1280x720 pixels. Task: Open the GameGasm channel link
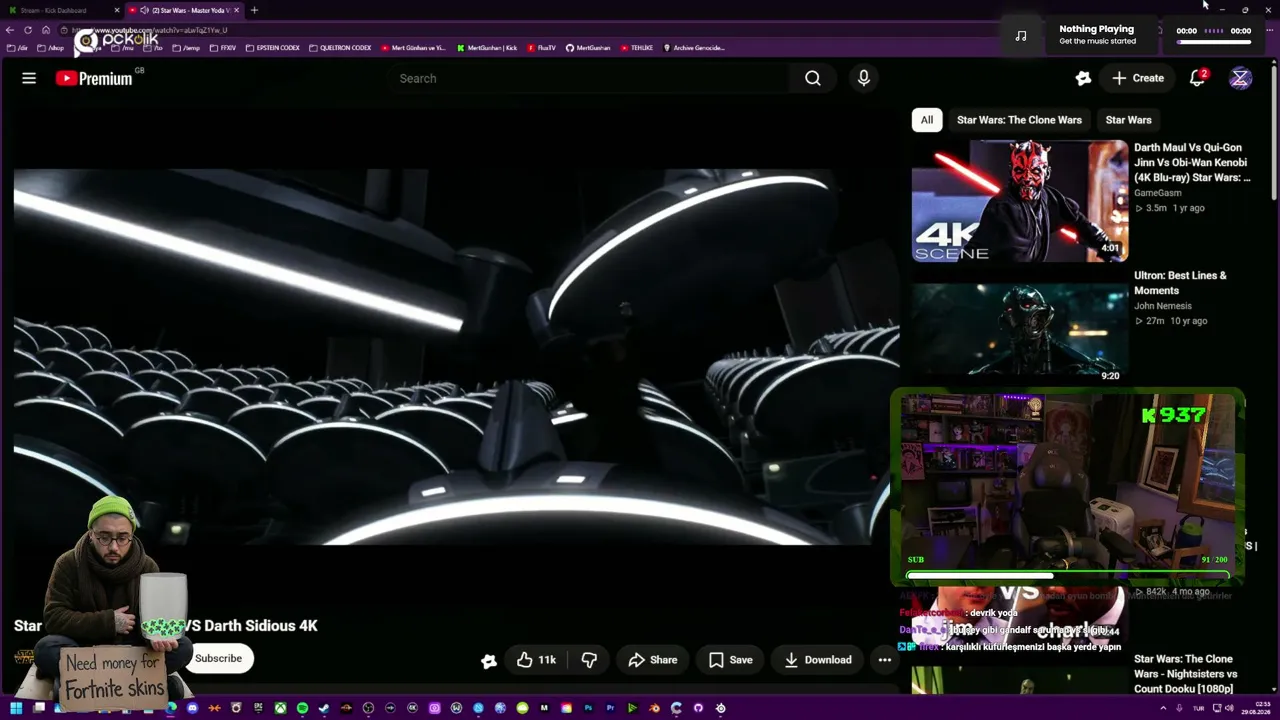(x=1158, y=193)
